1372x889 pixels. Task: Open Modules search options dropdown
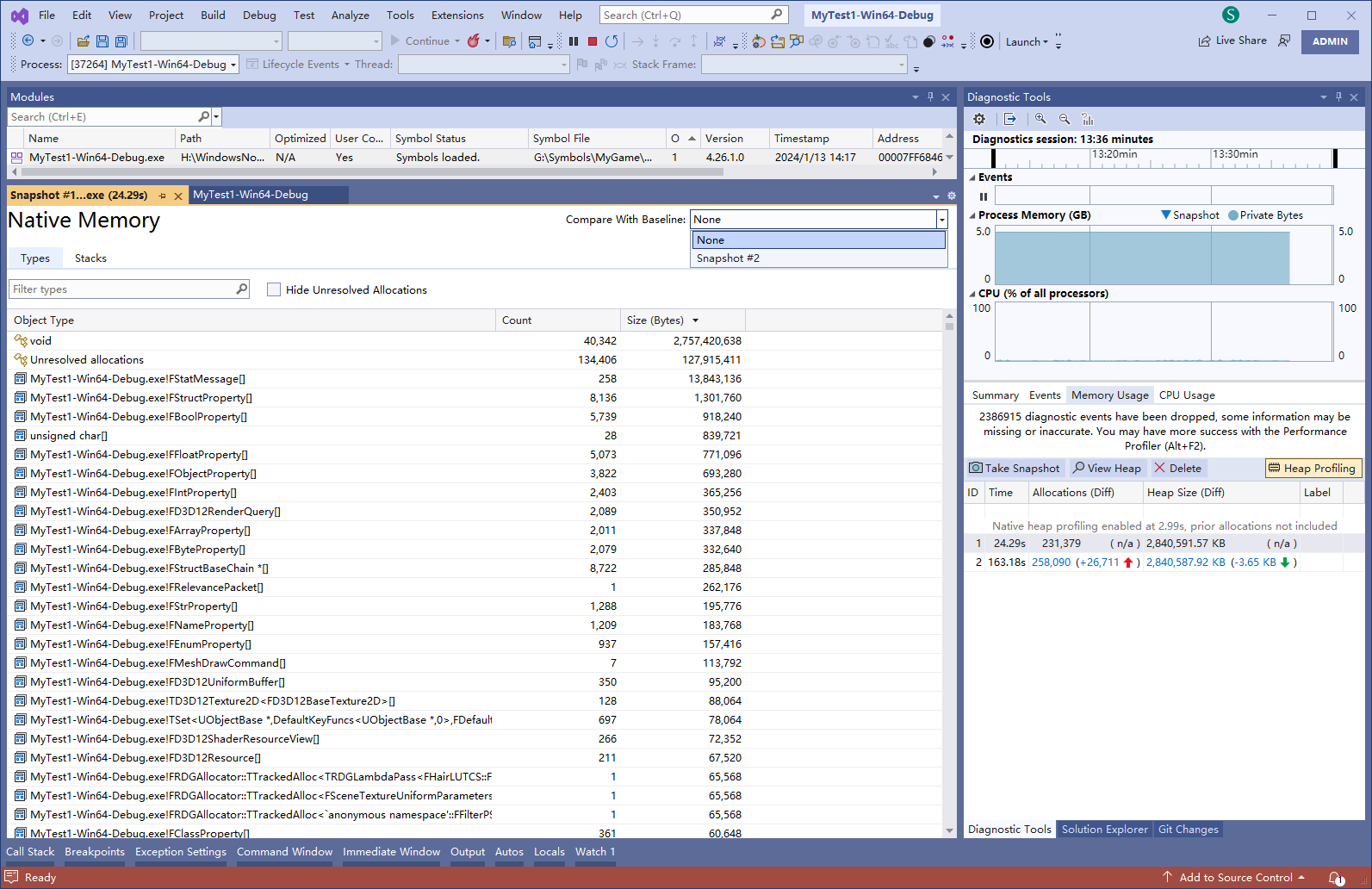click(216, 116)
